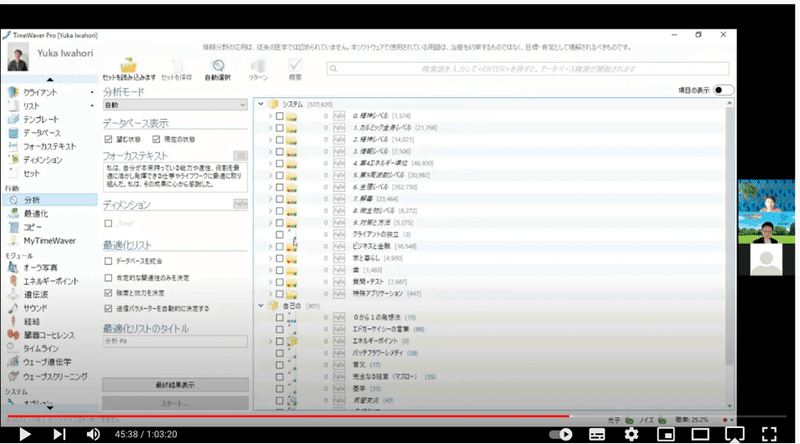Screen dimensions: 800x444
Task: Click the 最適化リストのタイトル input field
Action: click(175, 341)
